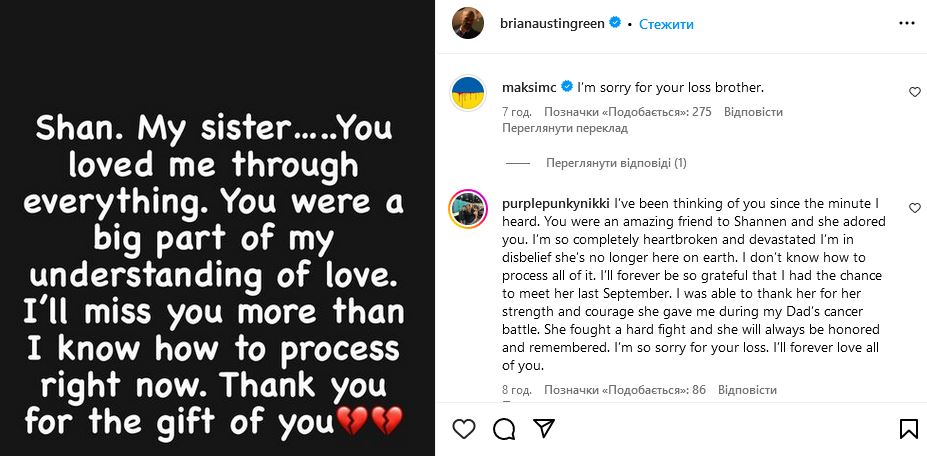Save post with bookmark icon

pyautogui.click(x=908, y=429)
